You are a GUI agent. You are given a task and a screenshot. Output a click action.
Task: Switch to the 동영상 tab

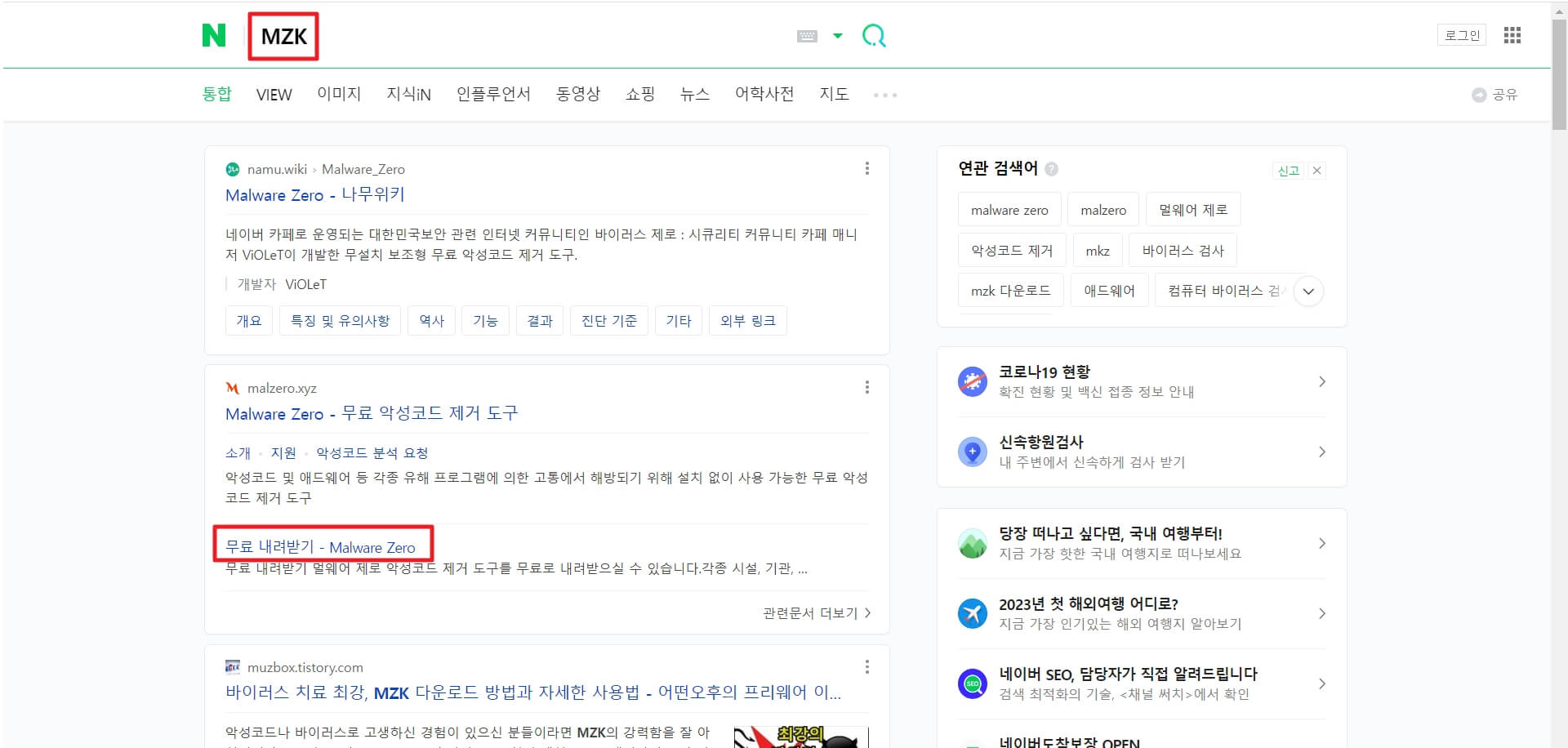click(578, 94)
